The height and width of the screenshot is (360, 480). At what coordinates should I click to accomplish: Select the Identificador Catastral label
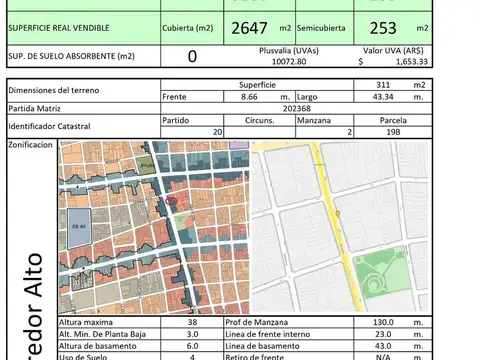click(x=49, y=126)
